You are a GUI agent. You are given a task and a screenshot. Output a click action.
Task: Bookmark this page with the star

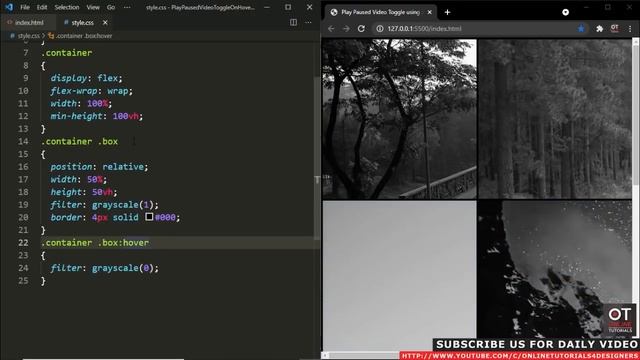click(581, 29)
